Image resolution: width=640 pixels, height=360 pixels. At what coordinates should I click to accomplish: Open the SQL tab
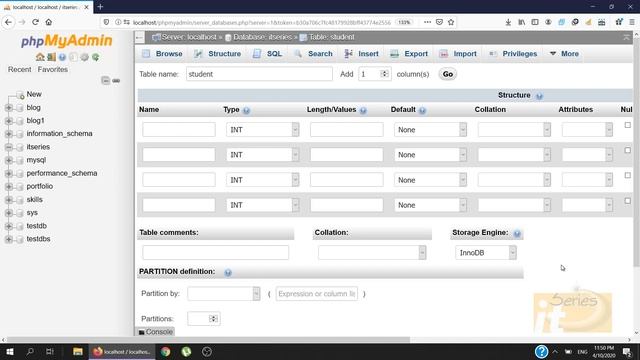(267, 54)
